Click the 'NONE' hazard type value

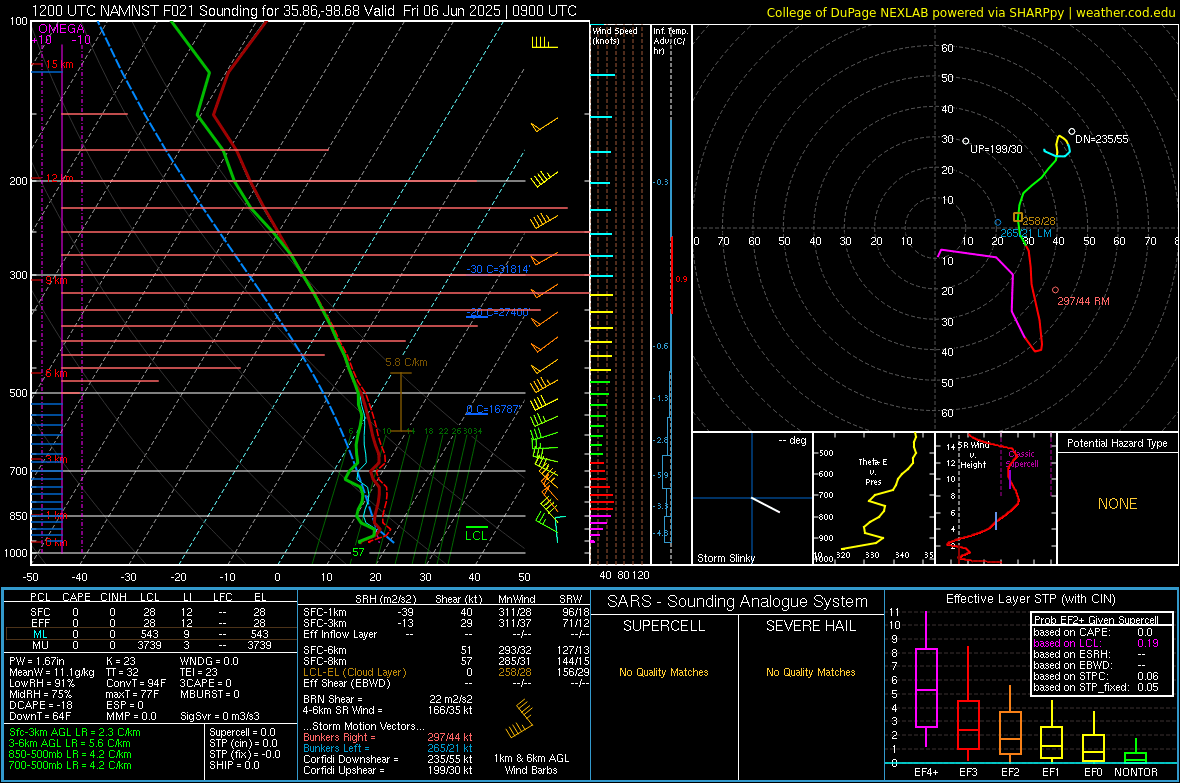click(1117, 504)
